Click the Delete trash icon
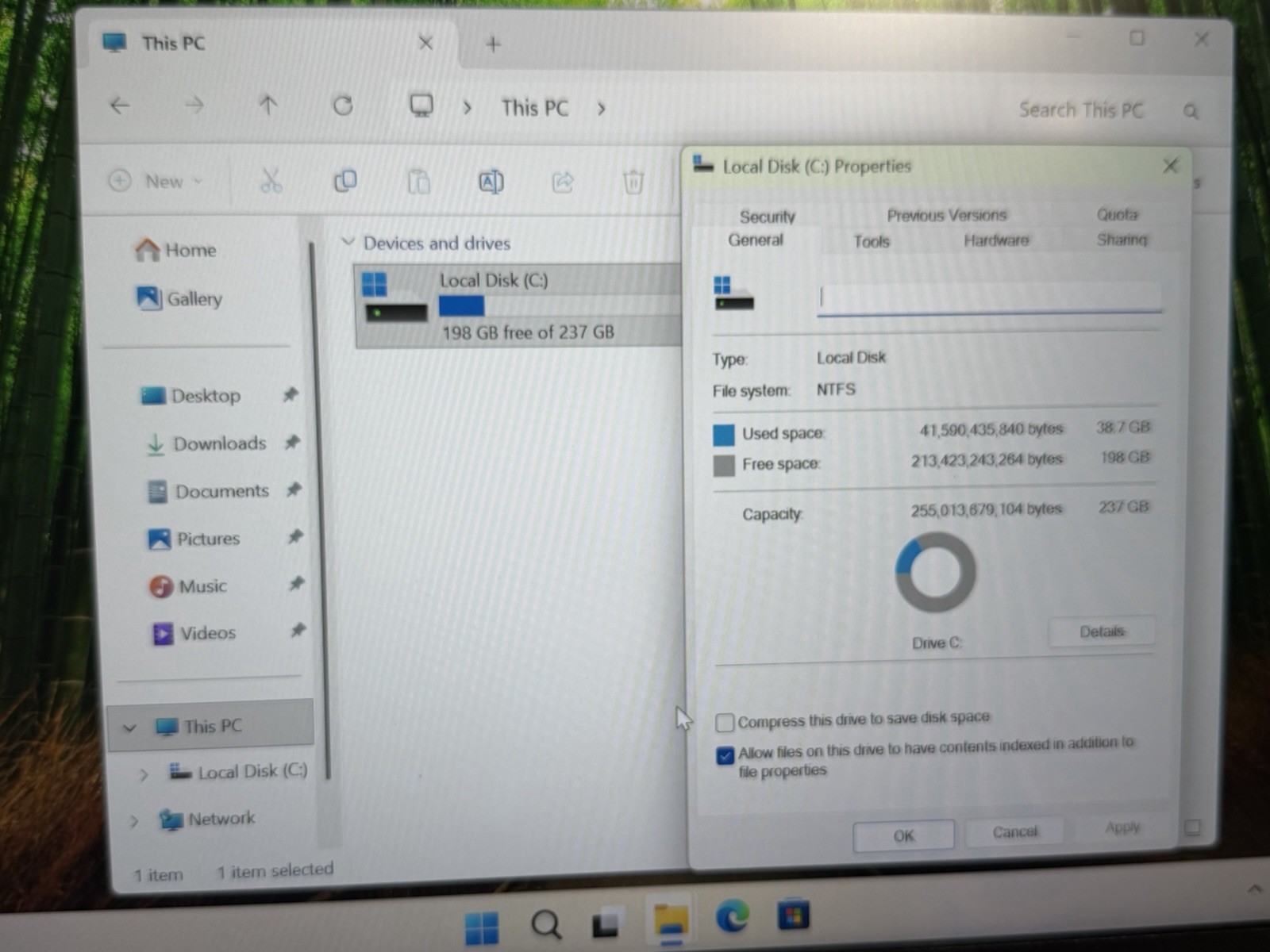This screenshot has height=952, width=1270. [633, 182]
